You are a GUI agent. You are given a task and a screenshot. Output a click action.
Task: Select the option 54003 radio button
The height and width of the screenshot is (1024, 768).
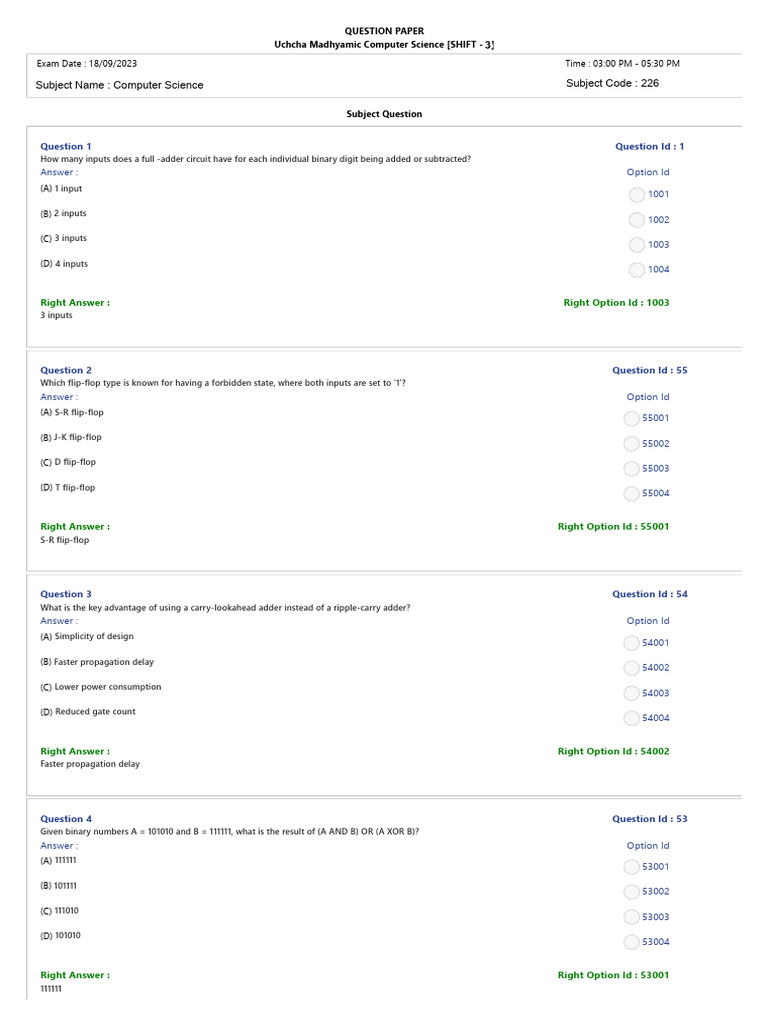[x=631, y=694]
